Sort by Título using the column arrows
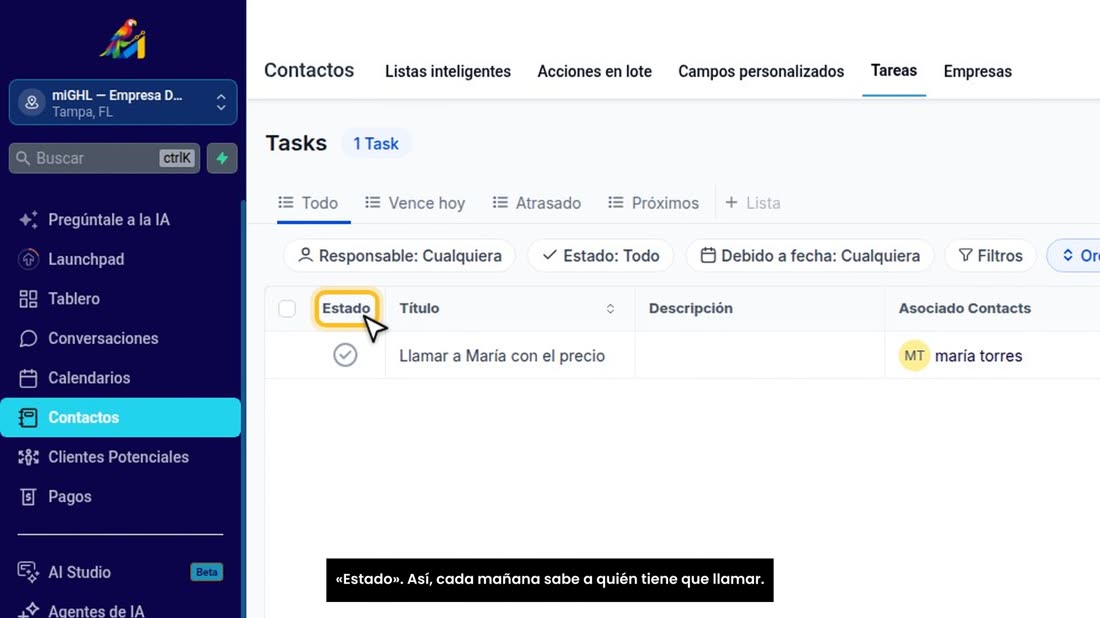 (610, 309)
